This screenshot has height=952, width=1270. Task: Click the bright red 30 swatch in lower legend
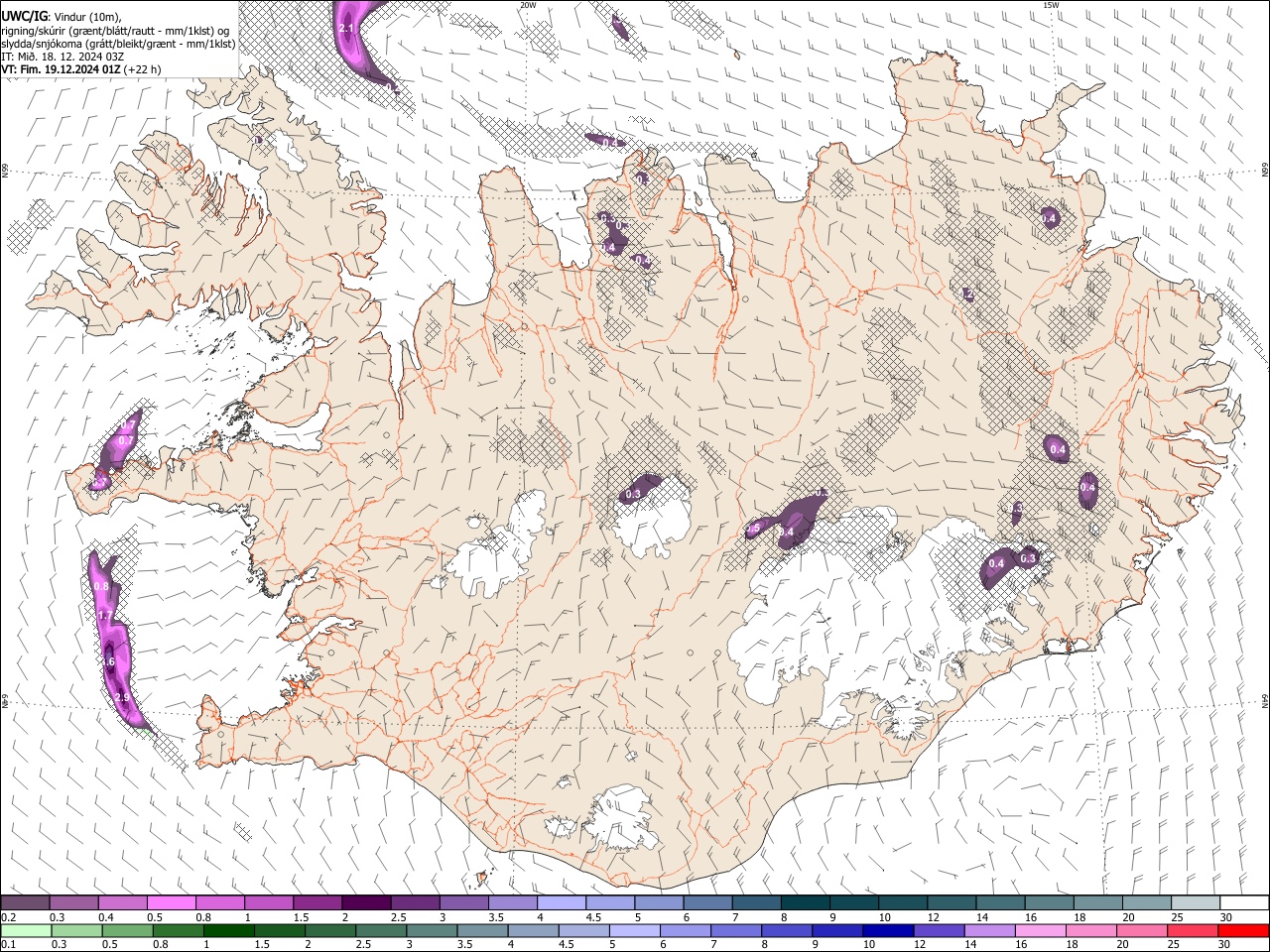[1242, 930]
